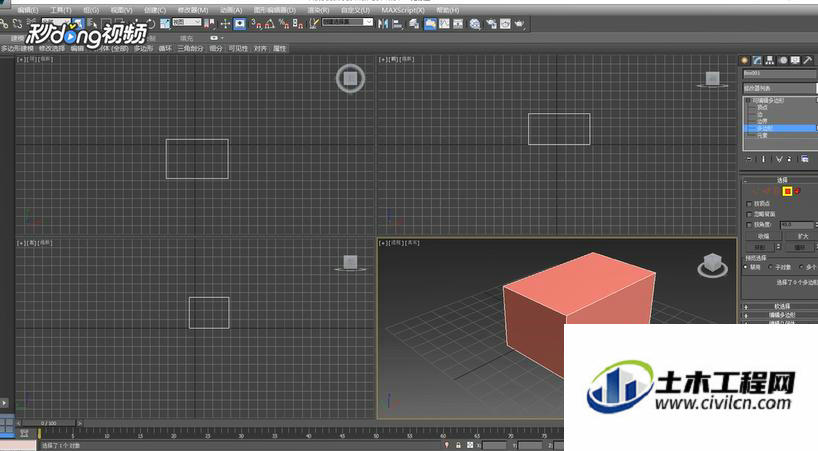This screenshot has height=451, width=818.
Task: Select the 多个 preview radio button
Action: click(801, 267)
